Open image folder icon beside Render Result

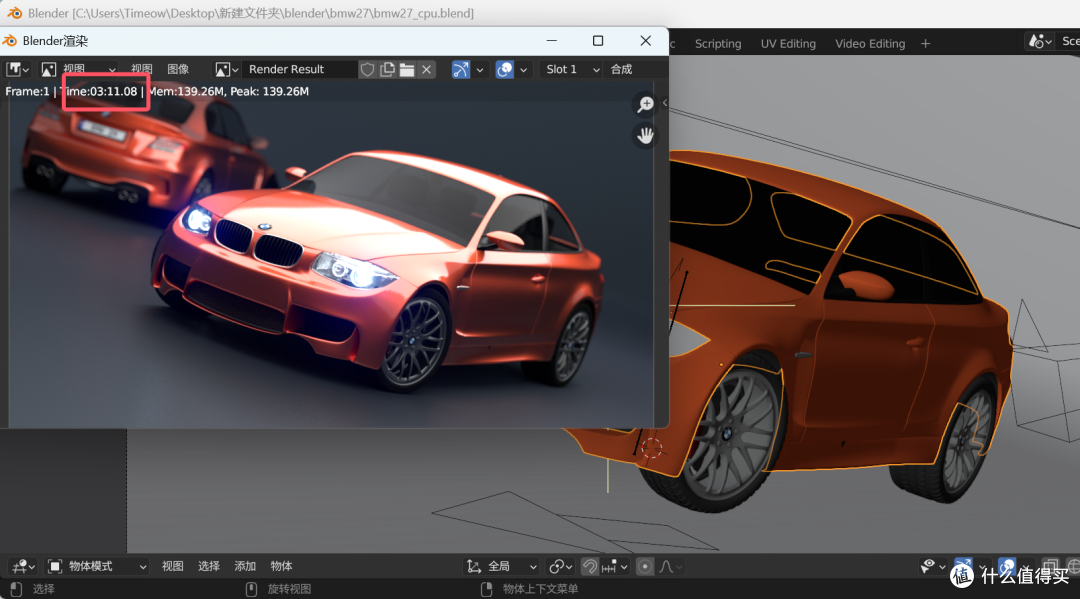[x=407, y=70]
